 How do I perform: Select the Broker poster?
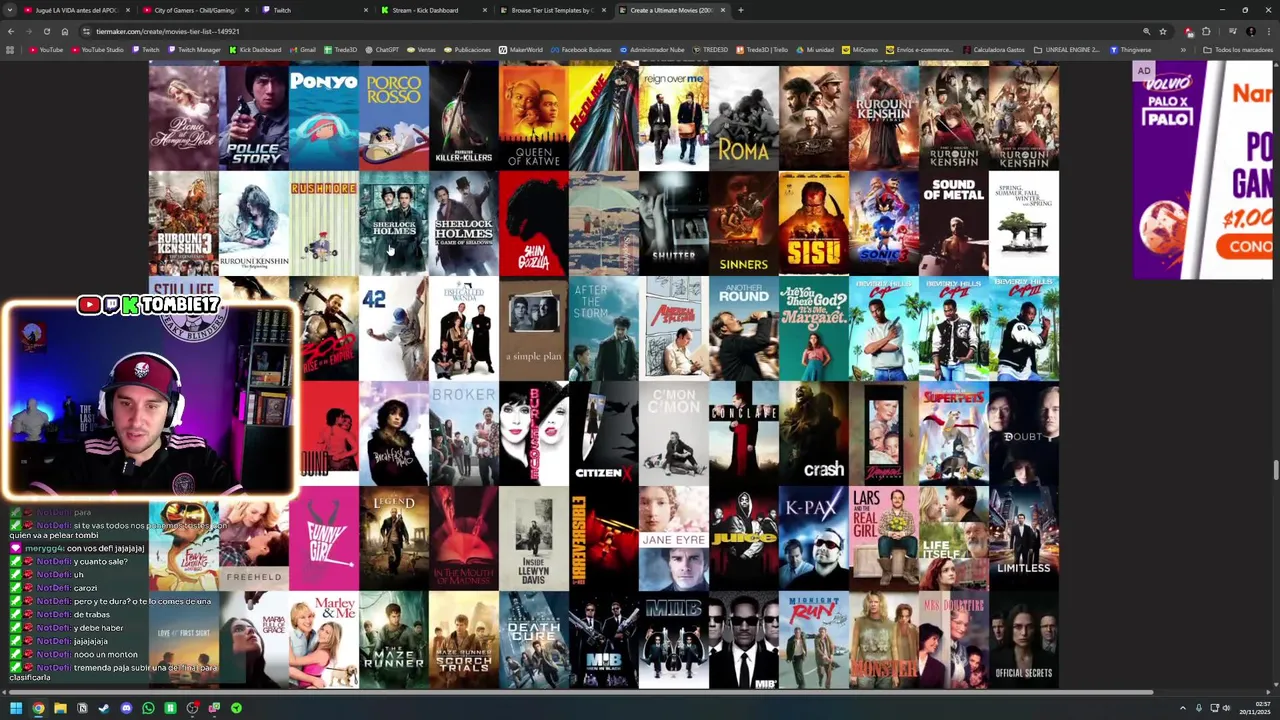pos(463,435)
